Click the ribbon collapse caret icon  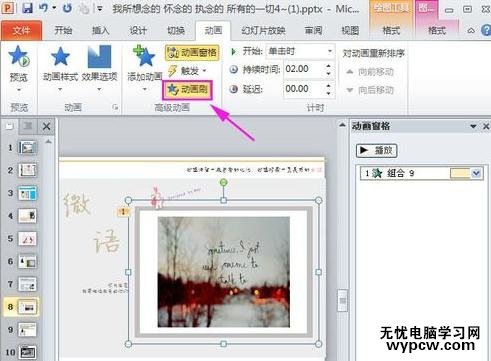[471, 31]
